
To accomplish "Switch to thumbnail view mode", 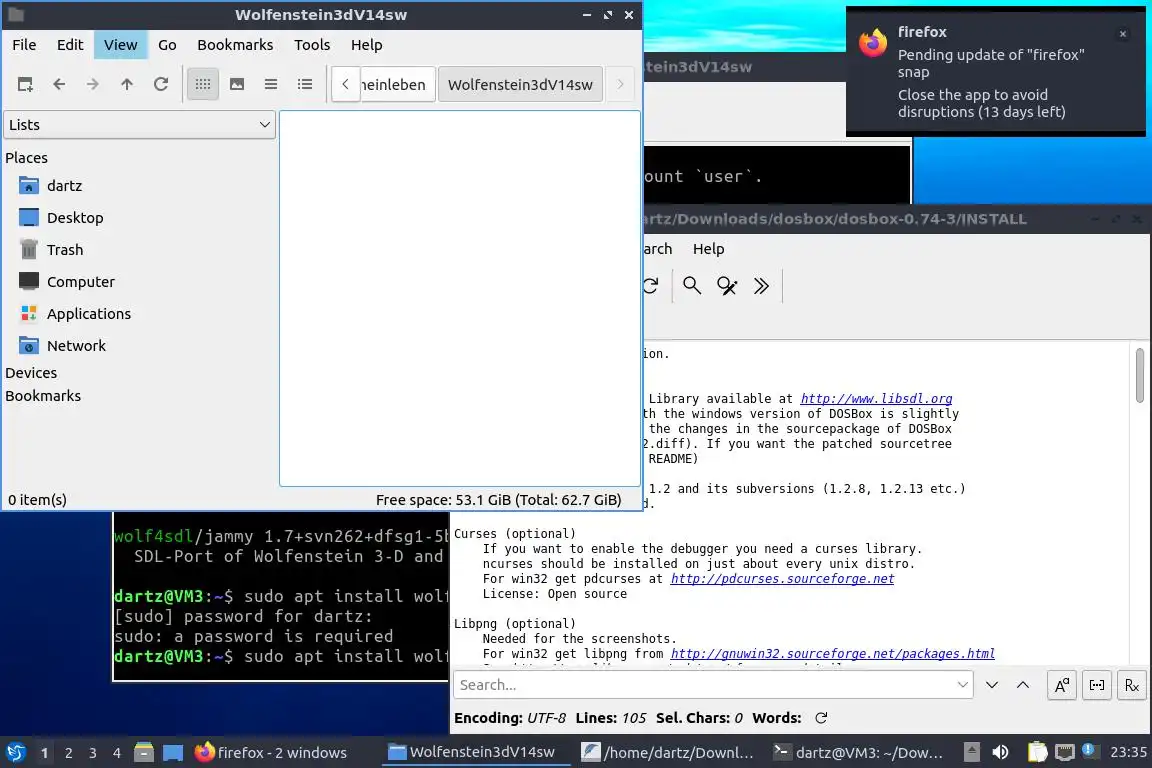I will click(x=237, y=85).
